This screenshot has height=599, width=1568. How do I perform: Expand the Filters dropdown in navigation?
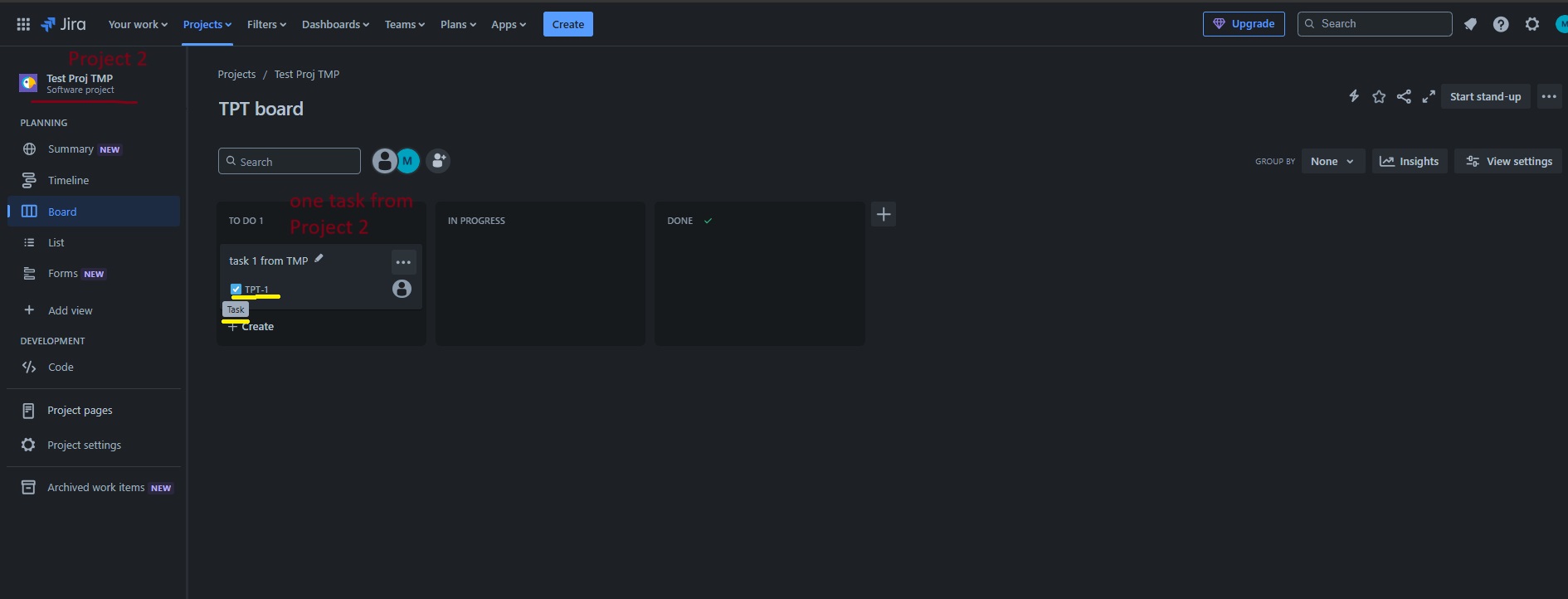pos(266,24)
